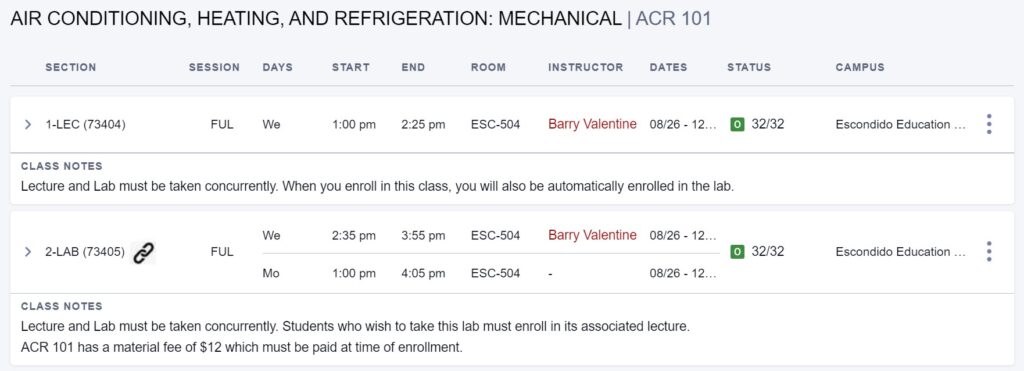Screen dimensions: 1024x371
Task: Open the options menu for 1-LEC section
Action: pyautogui.click(x=989, y=124)
